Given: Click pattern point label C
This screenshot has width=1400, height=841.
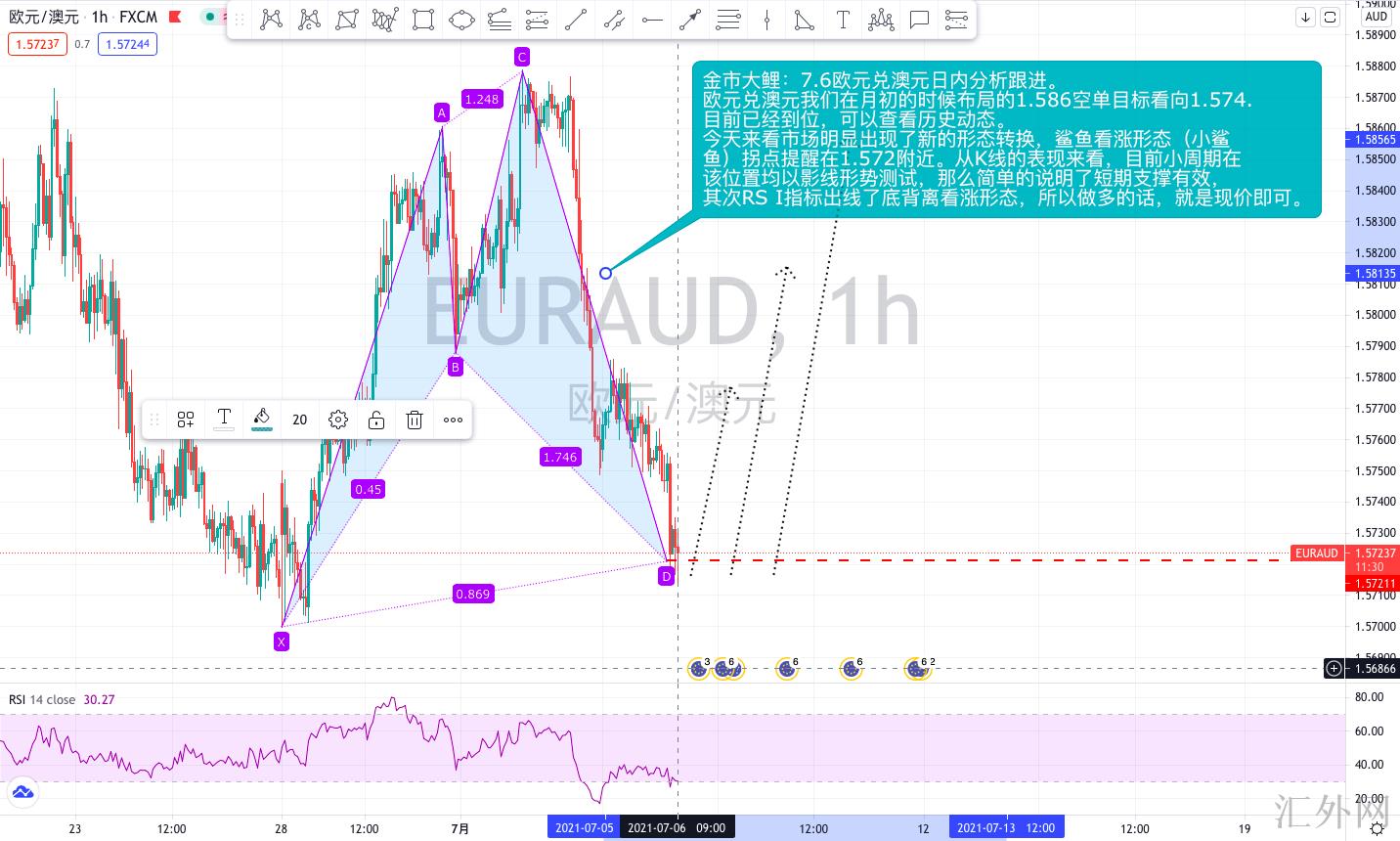Looking at the screenshot, I should click(522, 56).
